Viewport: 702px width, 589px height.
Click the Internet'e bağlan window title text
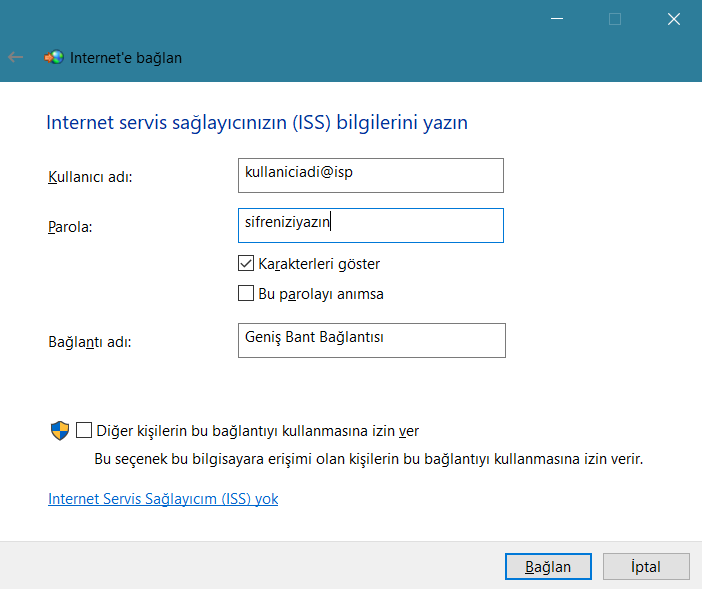(x=126, y=58)
